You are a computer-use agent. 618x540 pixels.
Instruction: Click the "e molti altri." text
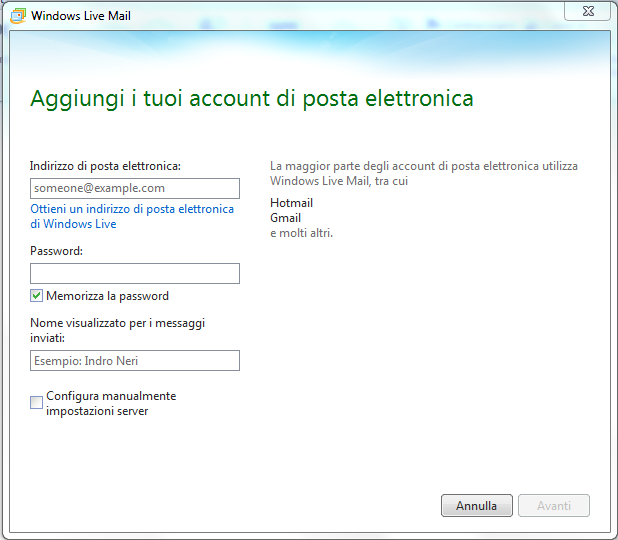click(301, 233)
